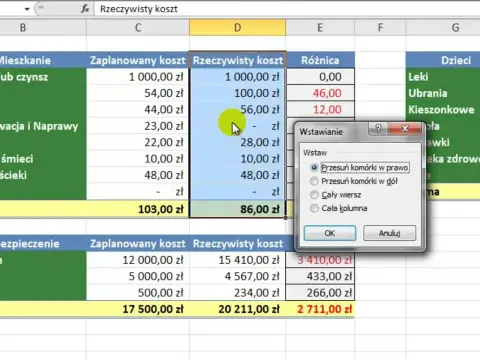
Task: Click the 'Leki' row label
Action: [443, 77]
